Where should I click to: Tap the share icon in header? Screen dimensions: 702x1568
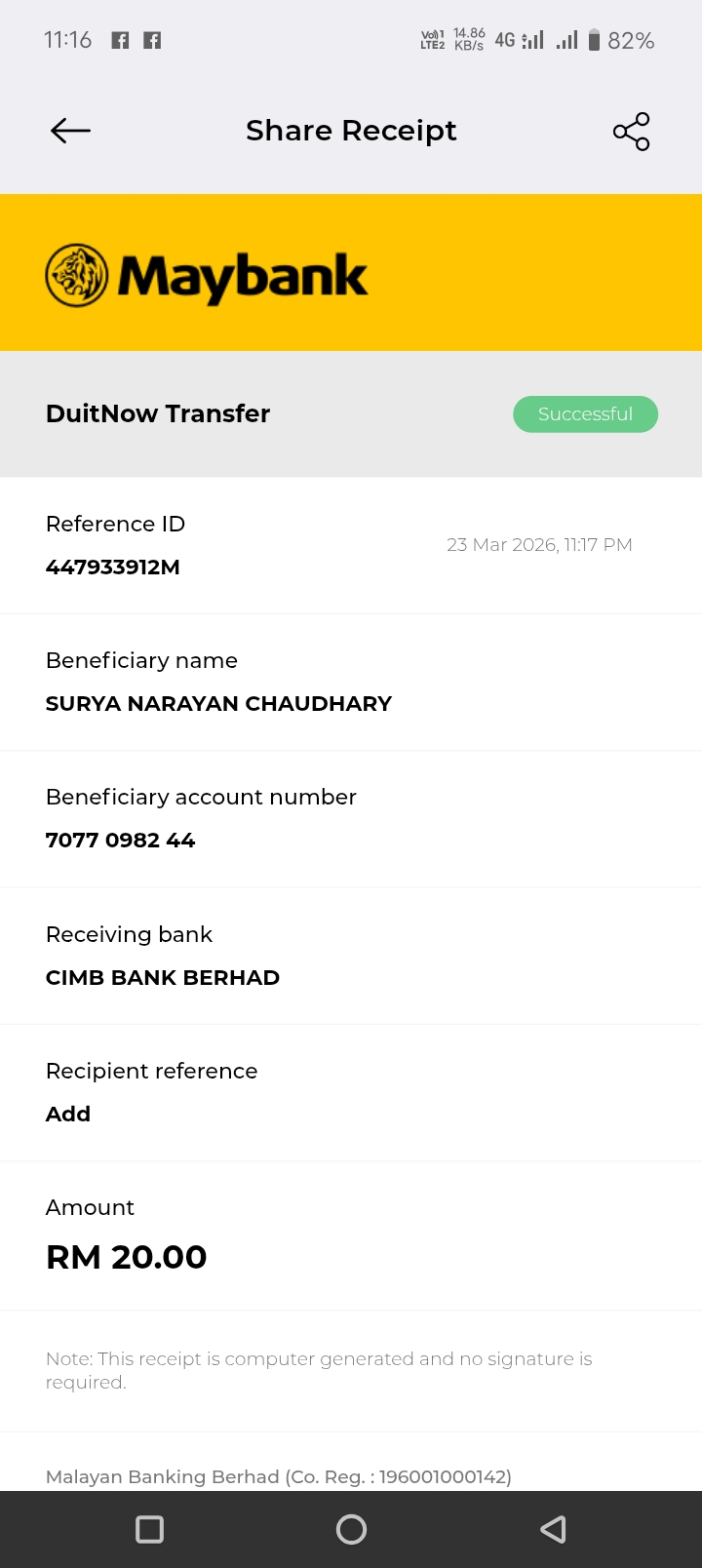631,132
